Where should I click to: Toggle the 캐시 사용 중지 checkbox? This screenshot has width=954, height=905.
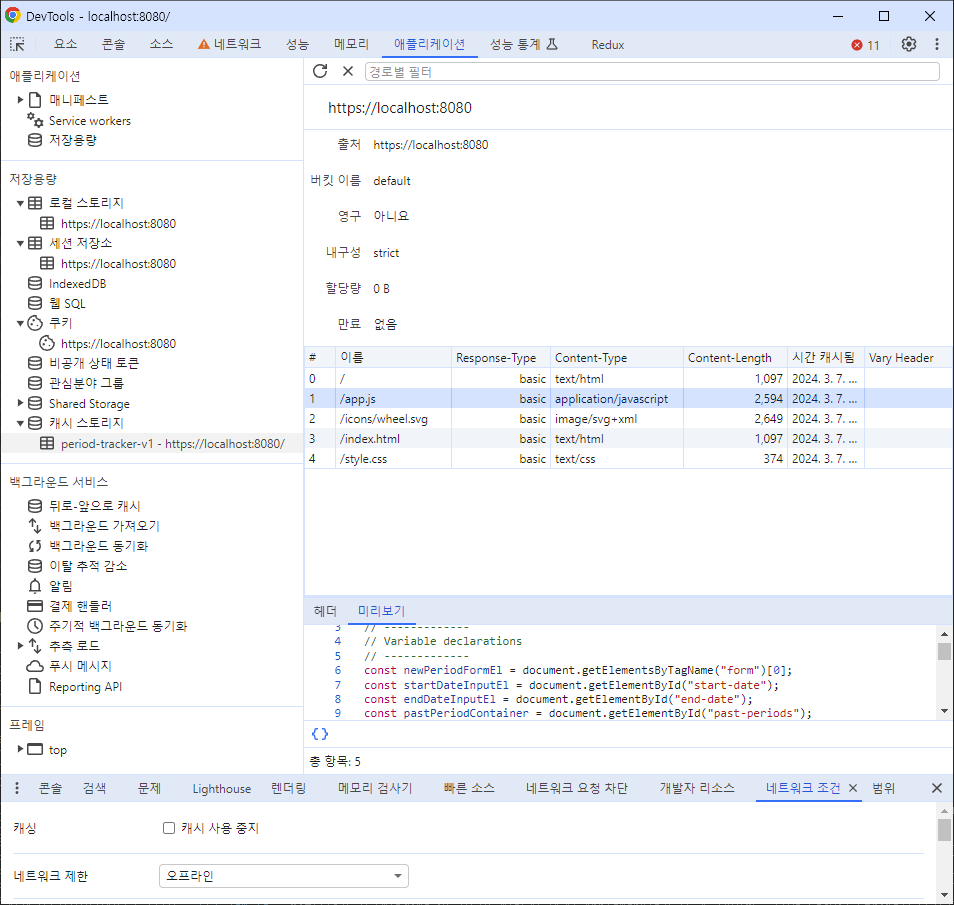pyautogui.click(x=169, y=828)
